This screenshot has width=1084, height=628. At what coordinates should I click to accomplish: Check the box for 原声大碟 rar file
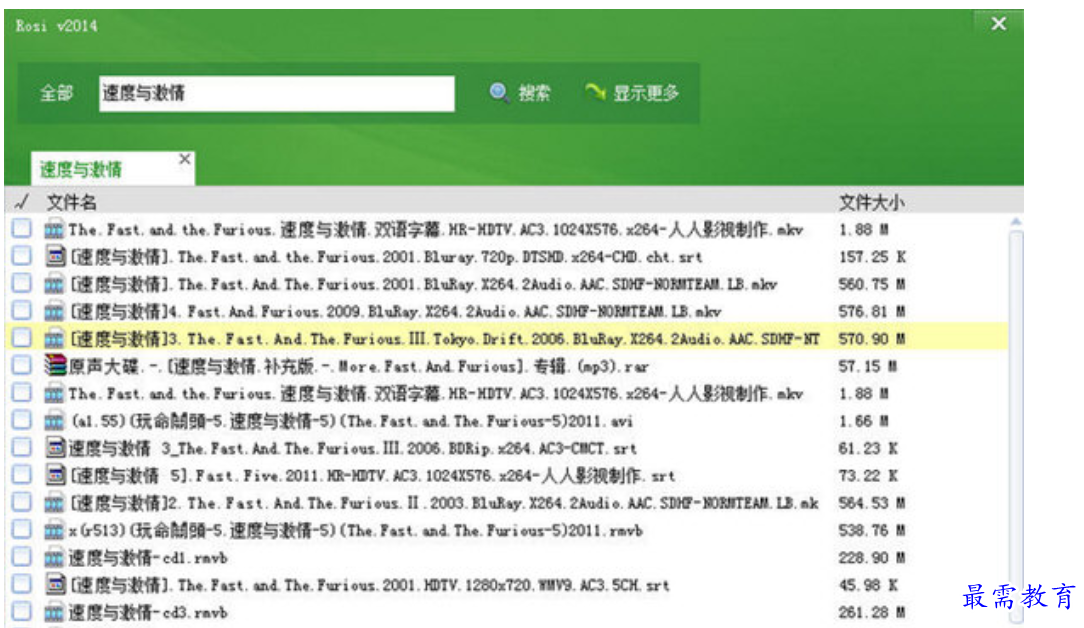tap(21, 365)
